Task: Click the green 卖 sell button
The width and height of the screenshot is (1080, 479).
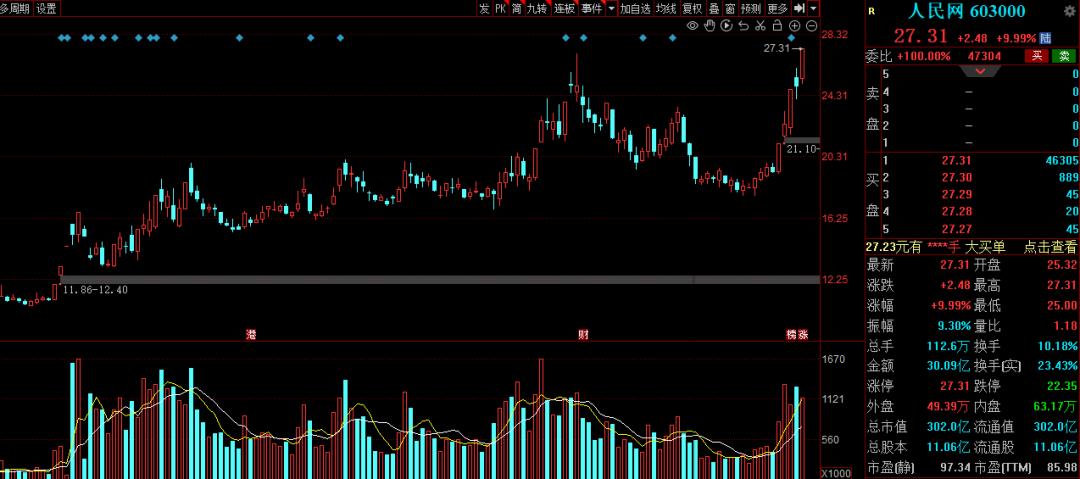Action: tap(1063, 56)
